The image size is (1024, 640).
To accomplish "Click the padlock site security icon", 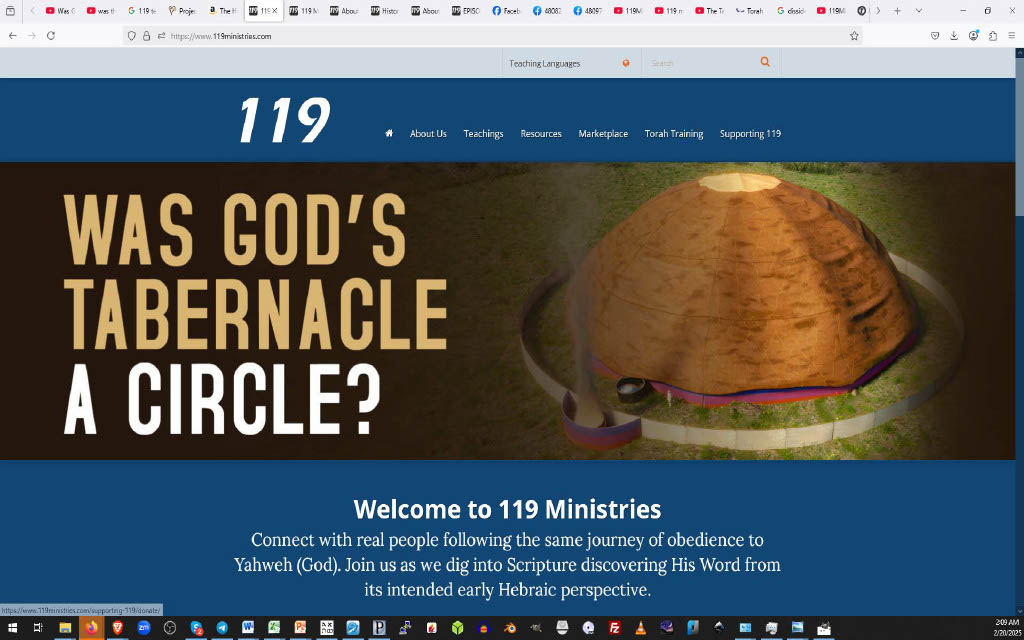I will (147, 35).
